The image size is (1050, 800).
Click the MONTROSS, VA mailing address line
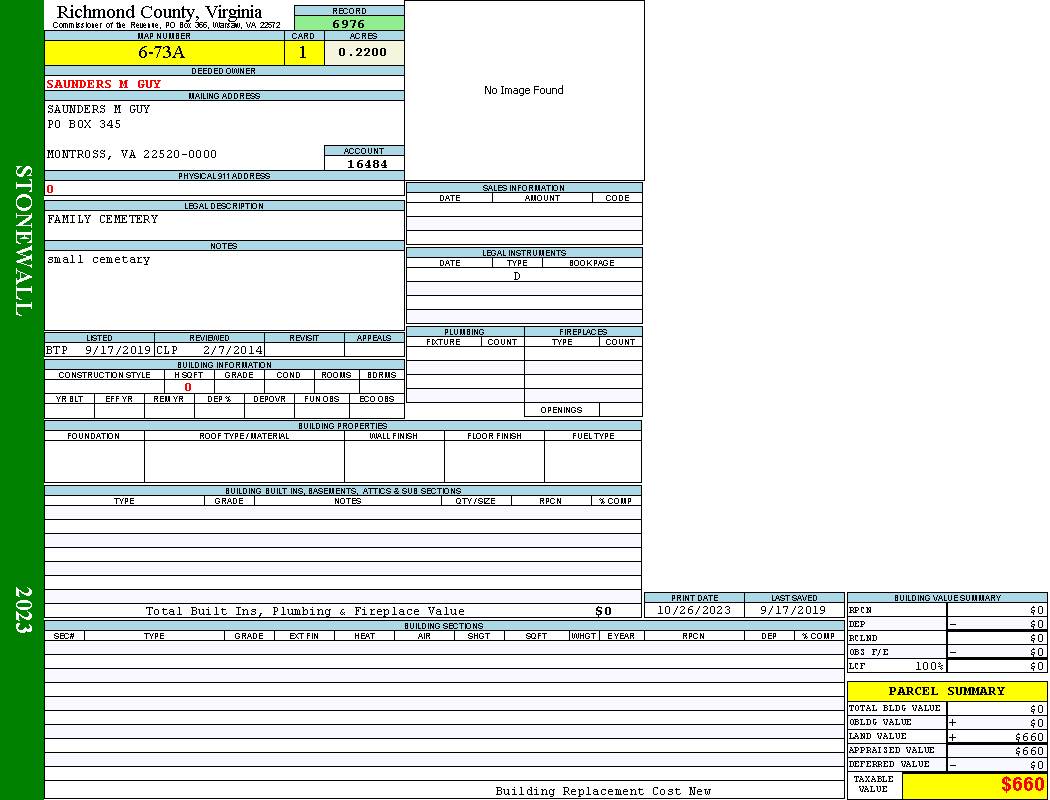coord(132,155)
